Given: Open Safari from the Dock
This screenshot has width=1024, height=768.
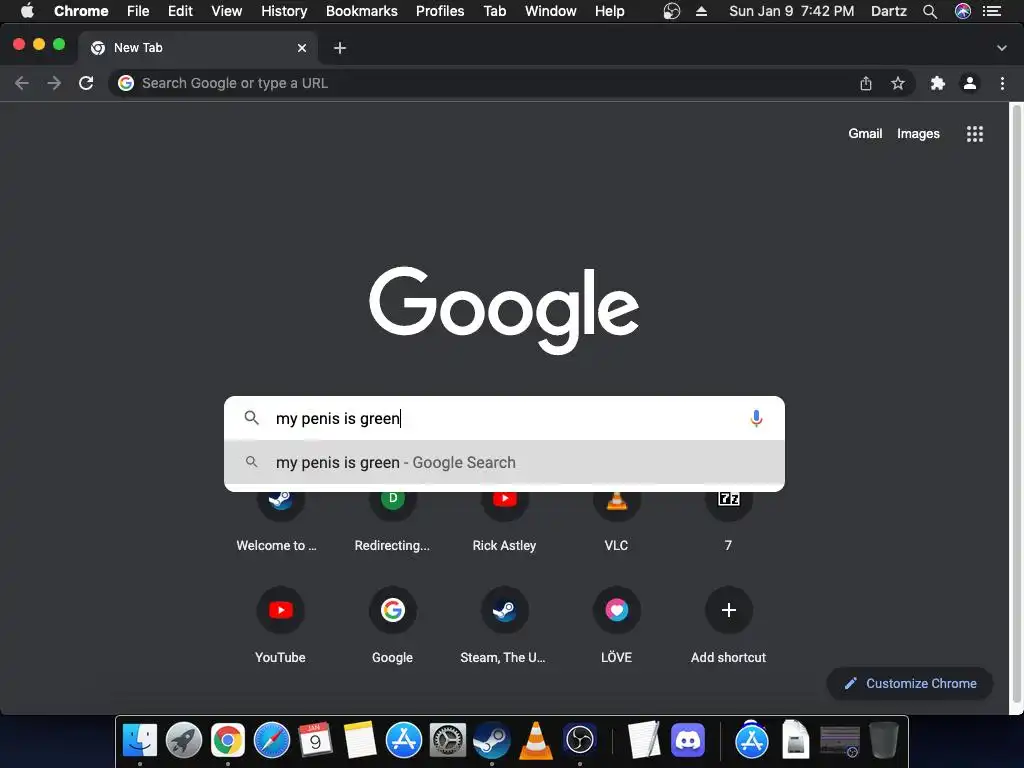Looking at the screenshot, I should pos(272,740).
